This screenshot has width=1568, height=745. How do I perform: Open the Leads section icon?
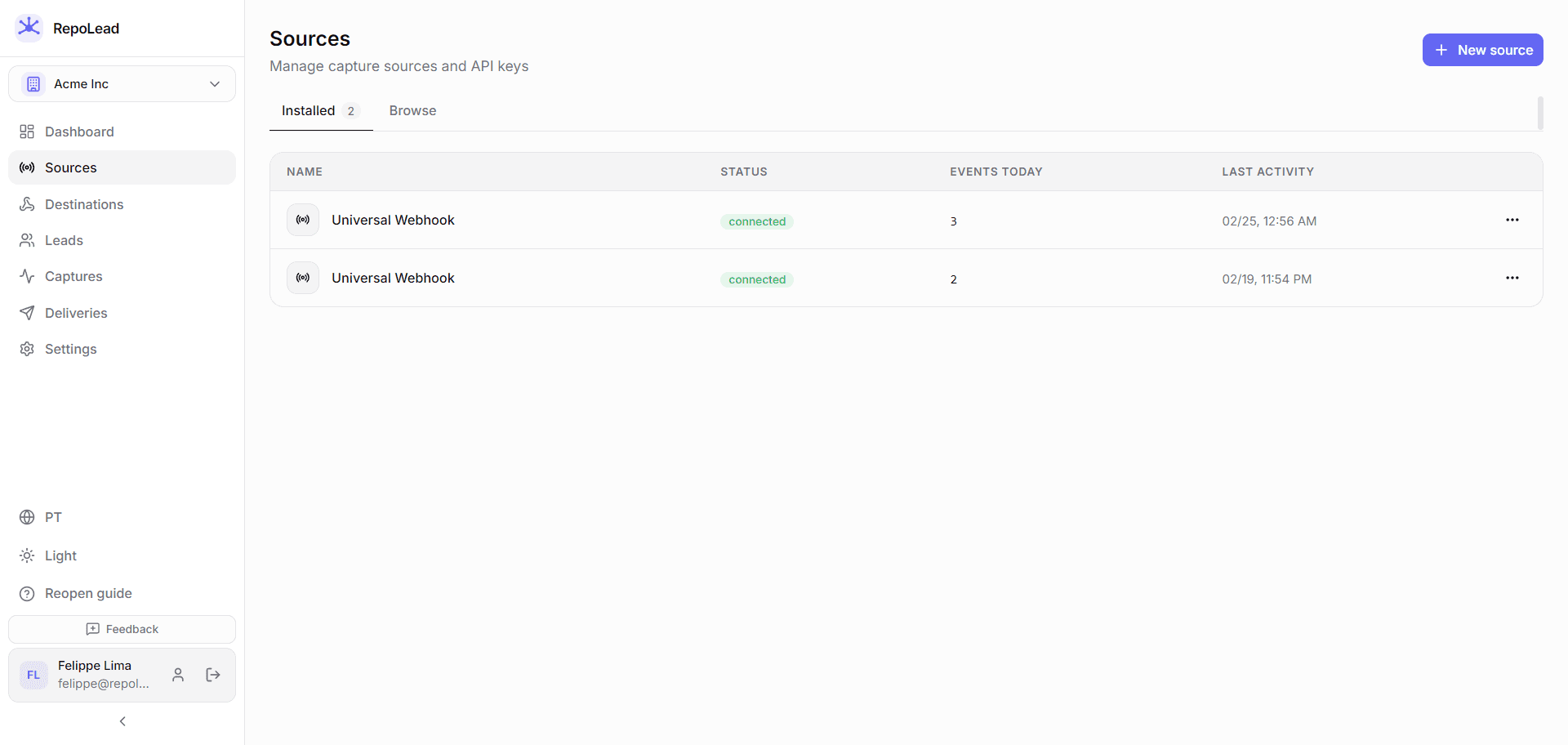point(27,240)
